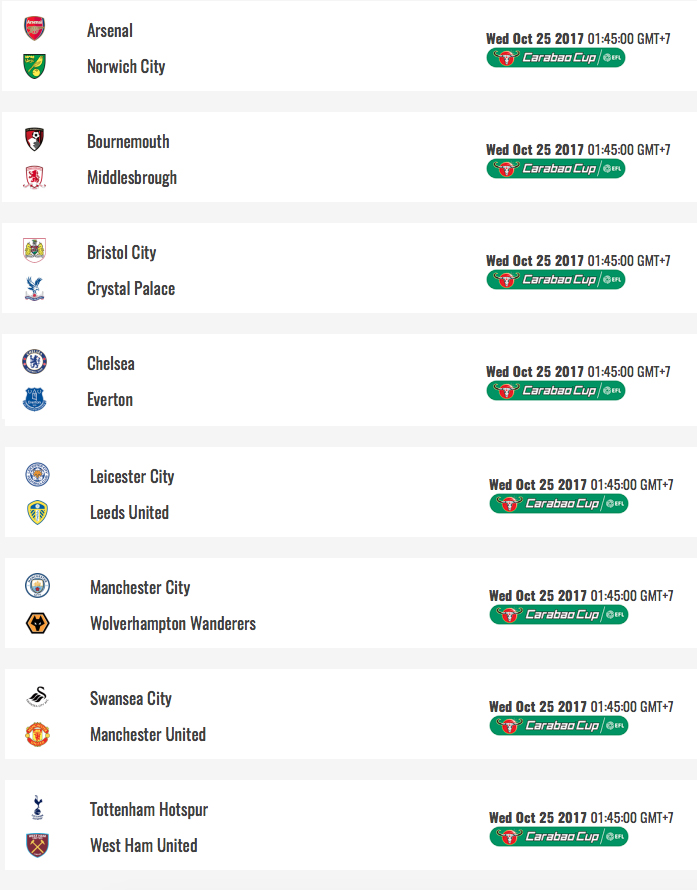Click the Swansea City swan crest
This screenshot has height=890, width=697.
[x=38, y=698]
